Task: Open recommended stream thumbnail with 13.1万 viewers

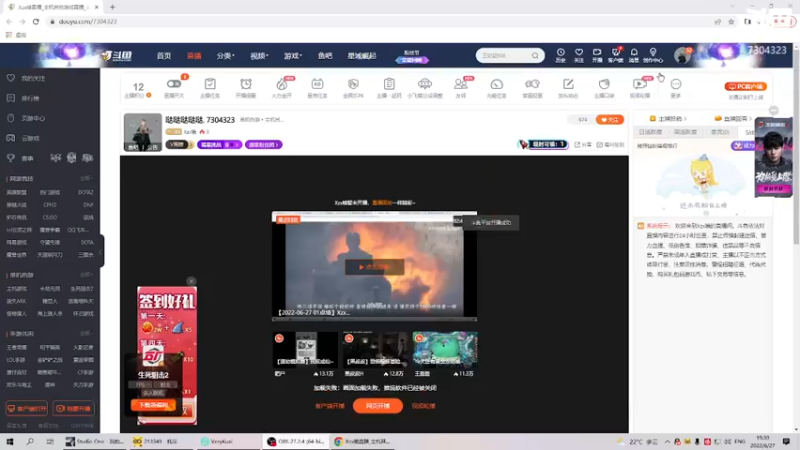Action: (x=305, y=349)
